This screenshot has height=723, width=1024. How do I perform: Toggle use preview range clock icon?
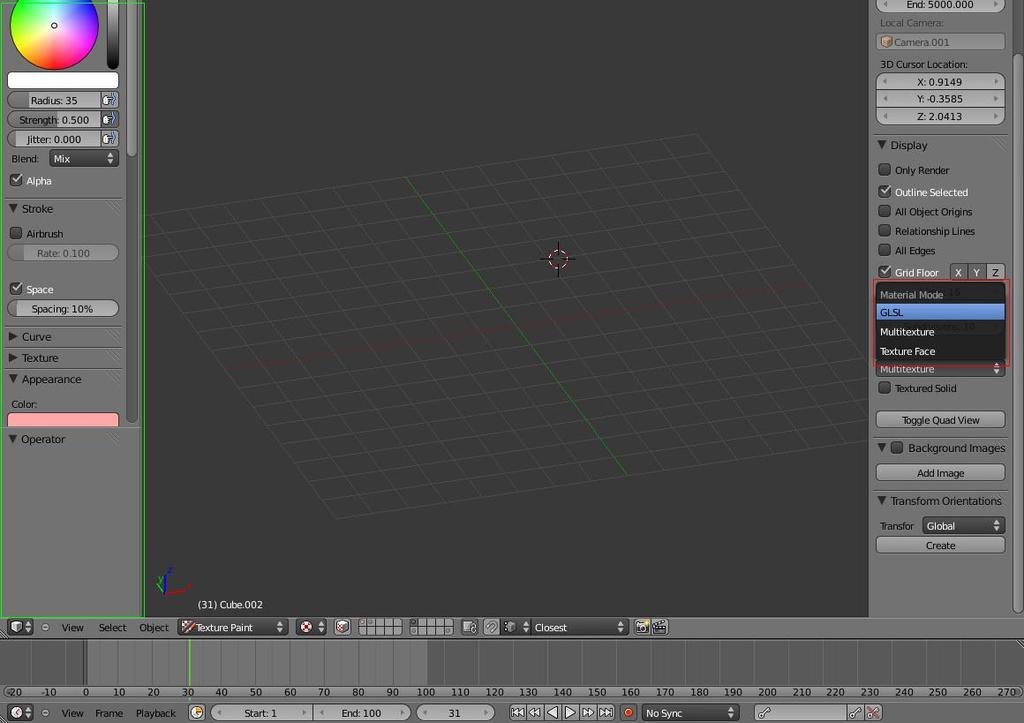pos(197,713)
